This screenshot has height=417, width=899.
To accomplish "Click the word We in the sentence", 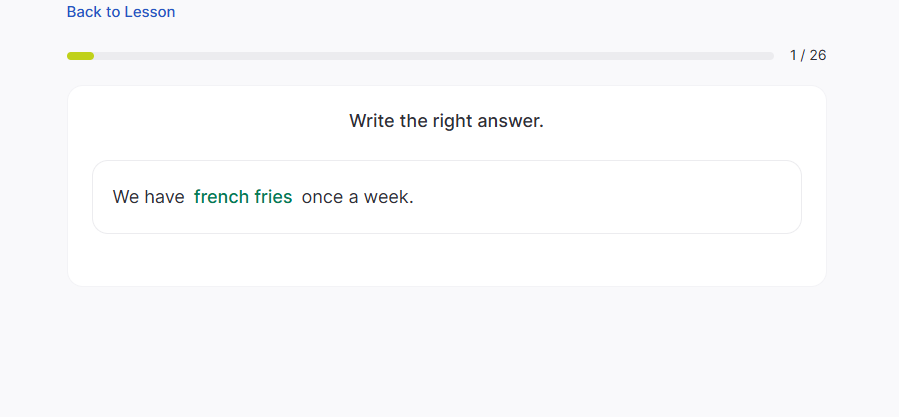I will click(126, 197).
